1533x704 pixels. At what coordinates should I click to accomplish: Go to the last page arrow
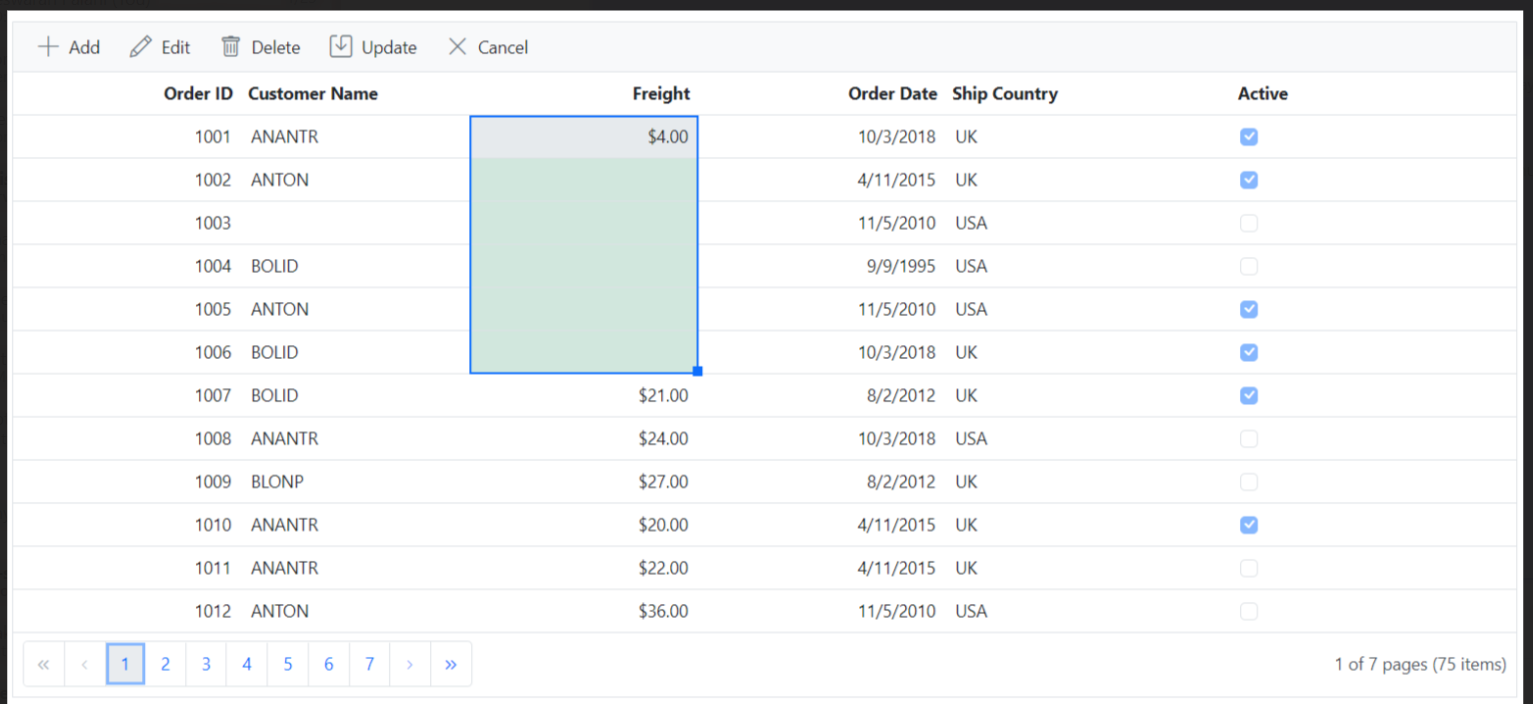click(x=451, y=664)
